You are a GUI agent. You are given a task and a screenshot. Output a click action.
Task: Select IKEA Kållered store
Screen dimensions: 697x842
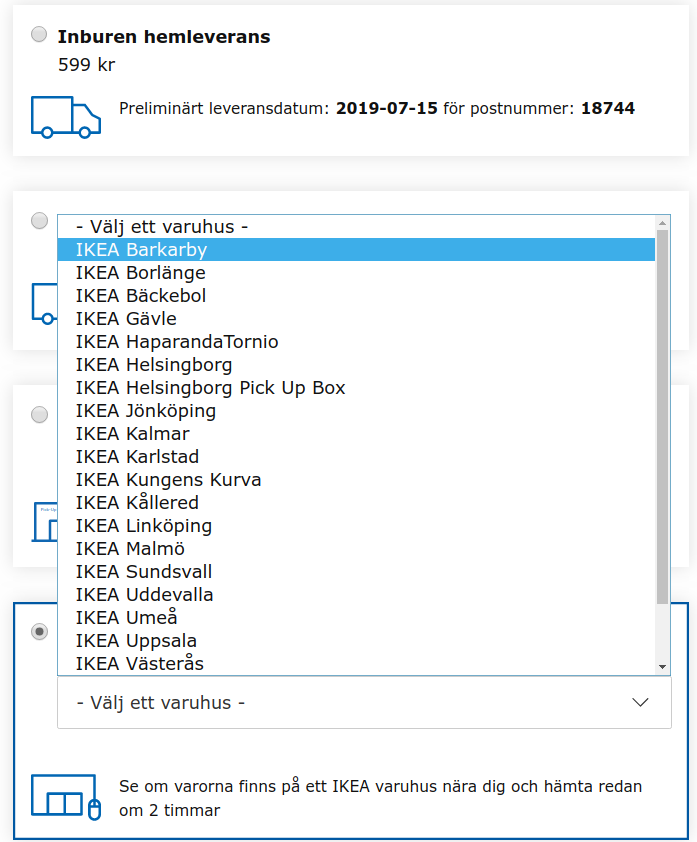tap(356, 503)
